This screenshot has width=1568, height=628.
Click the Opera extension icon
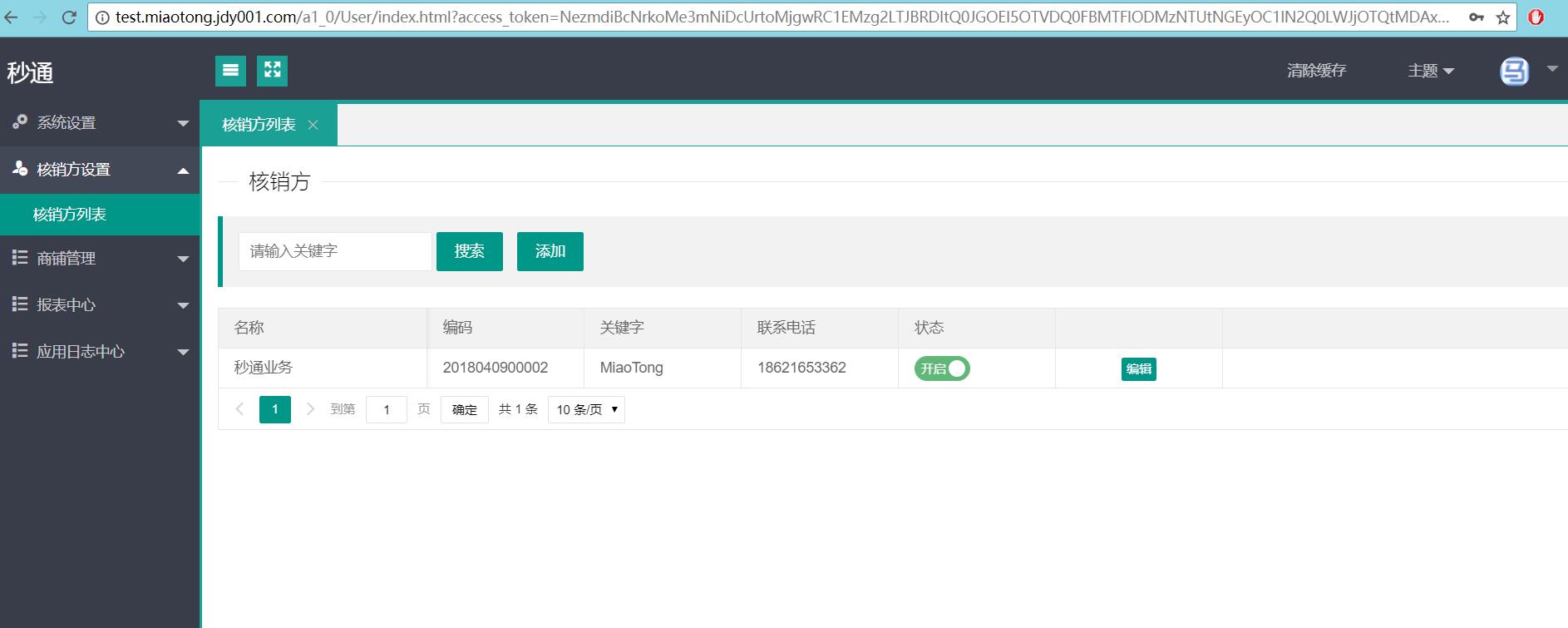1536,17
